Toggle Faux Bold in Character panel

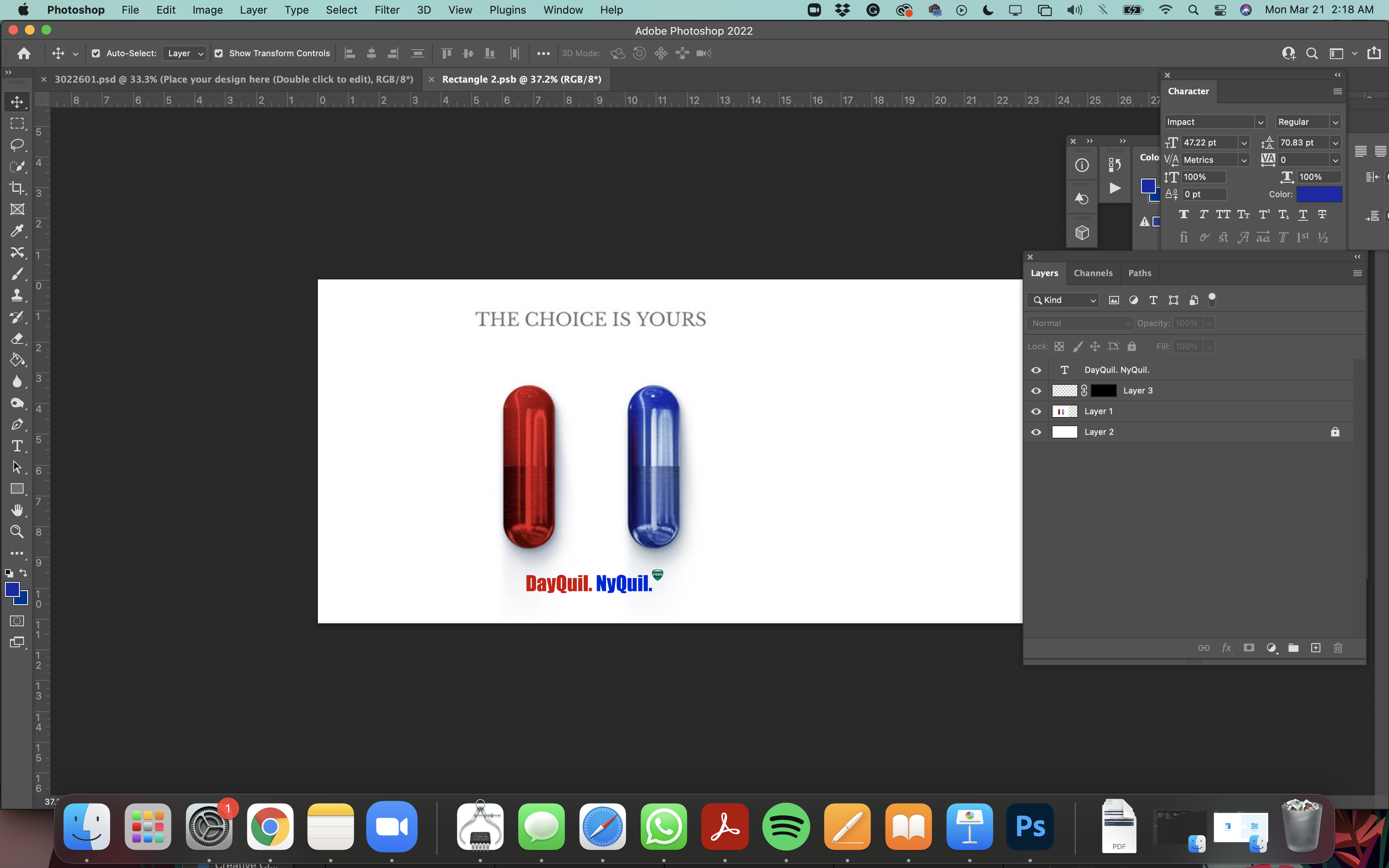(x=1184, y=214)
